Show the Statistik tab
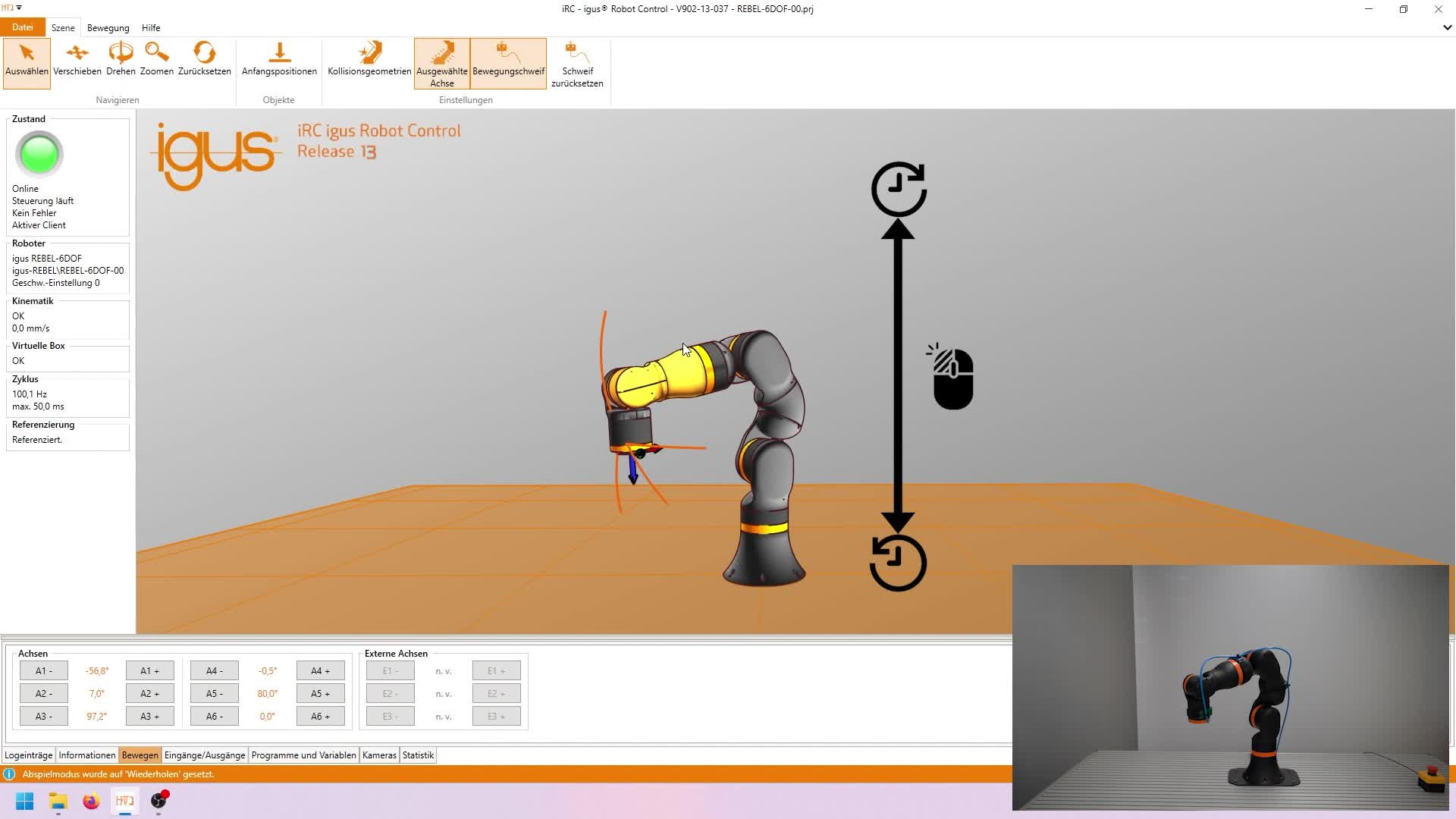1456x819 pixels. click(418, 755)
